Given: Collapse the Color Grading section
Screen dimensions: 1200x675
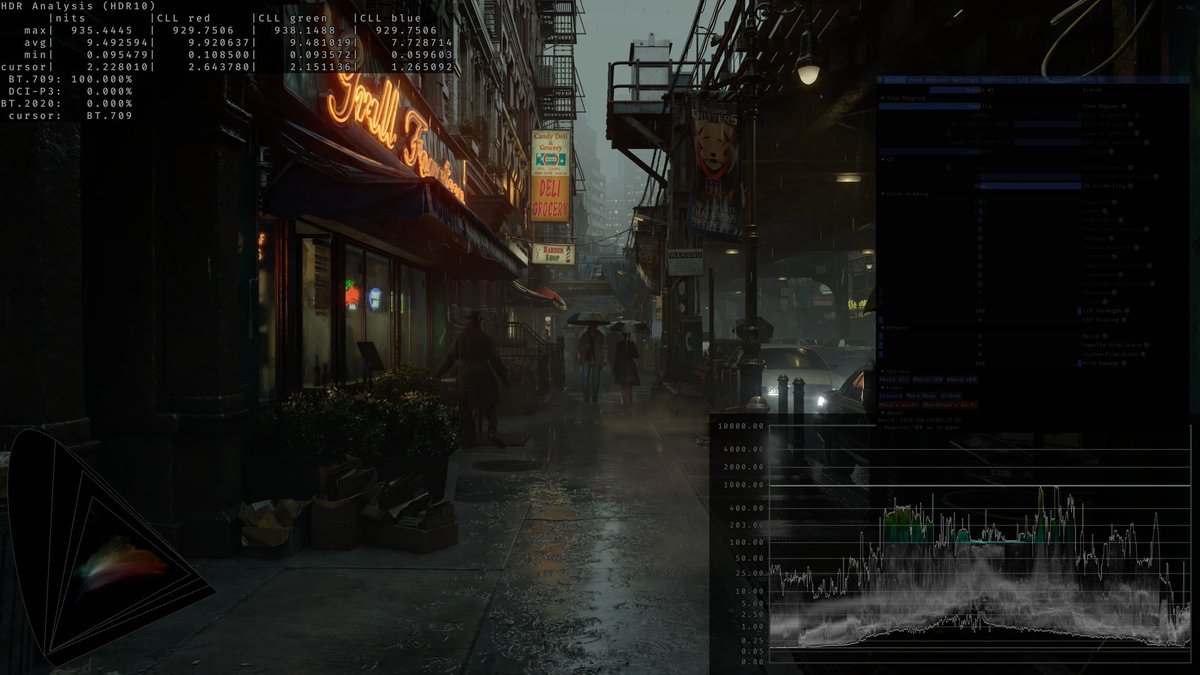Looking at the screenshot, I should pyautogui.click(x=883, y=194).
